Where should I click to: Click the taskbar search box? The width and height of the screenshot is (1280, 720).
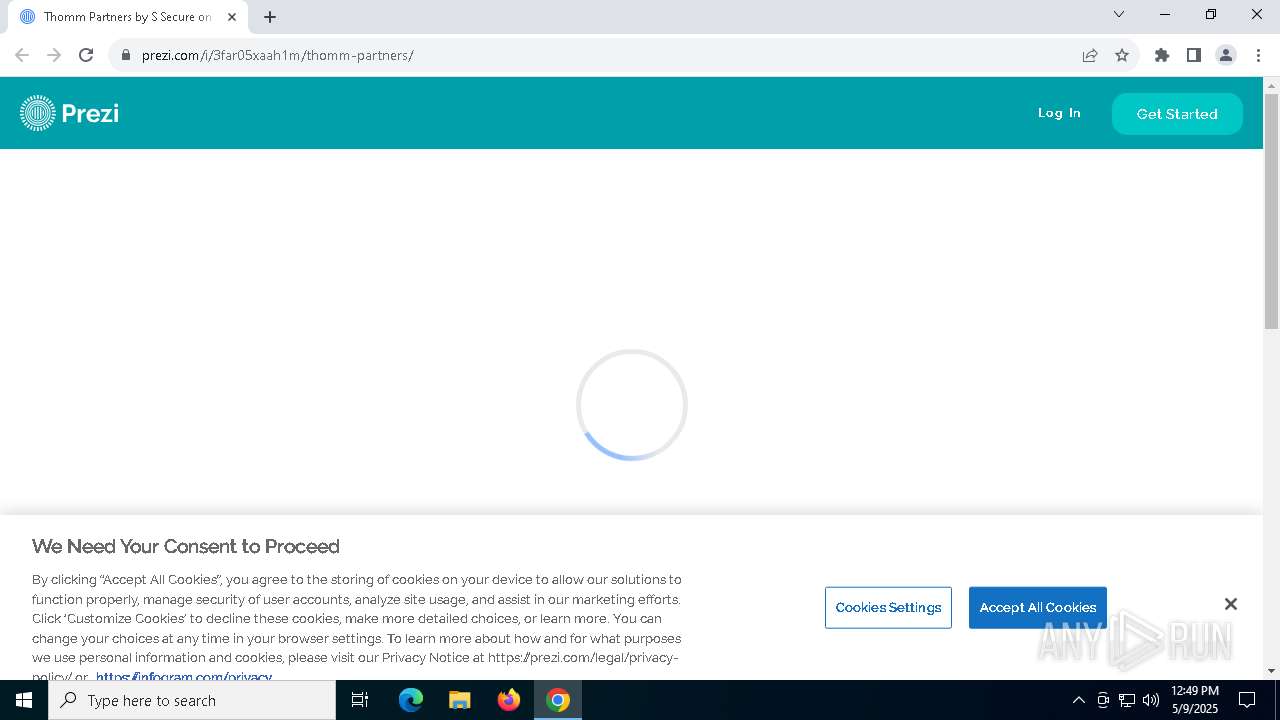point(192,700)
